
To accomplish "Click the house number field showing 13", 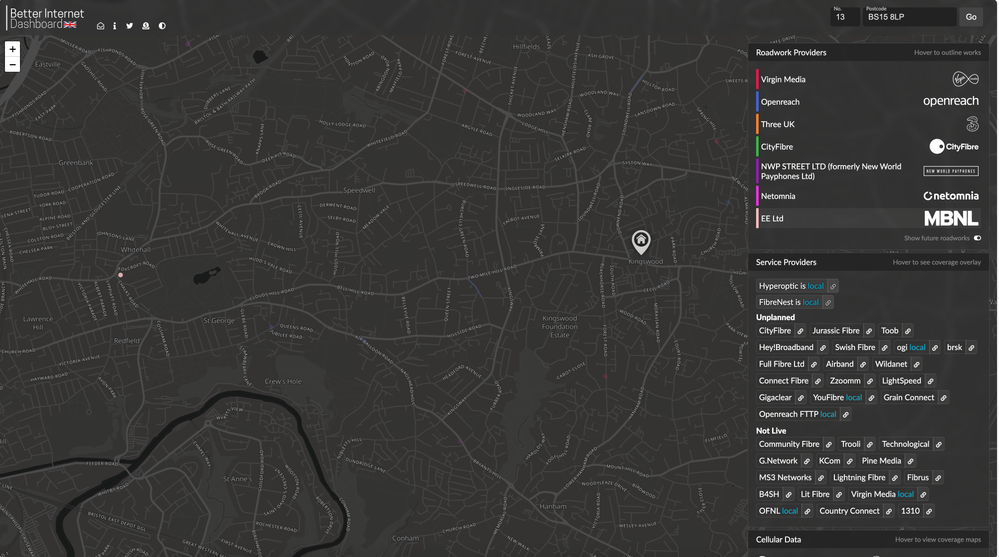I will pyautogui.click(x=845, y=17).
